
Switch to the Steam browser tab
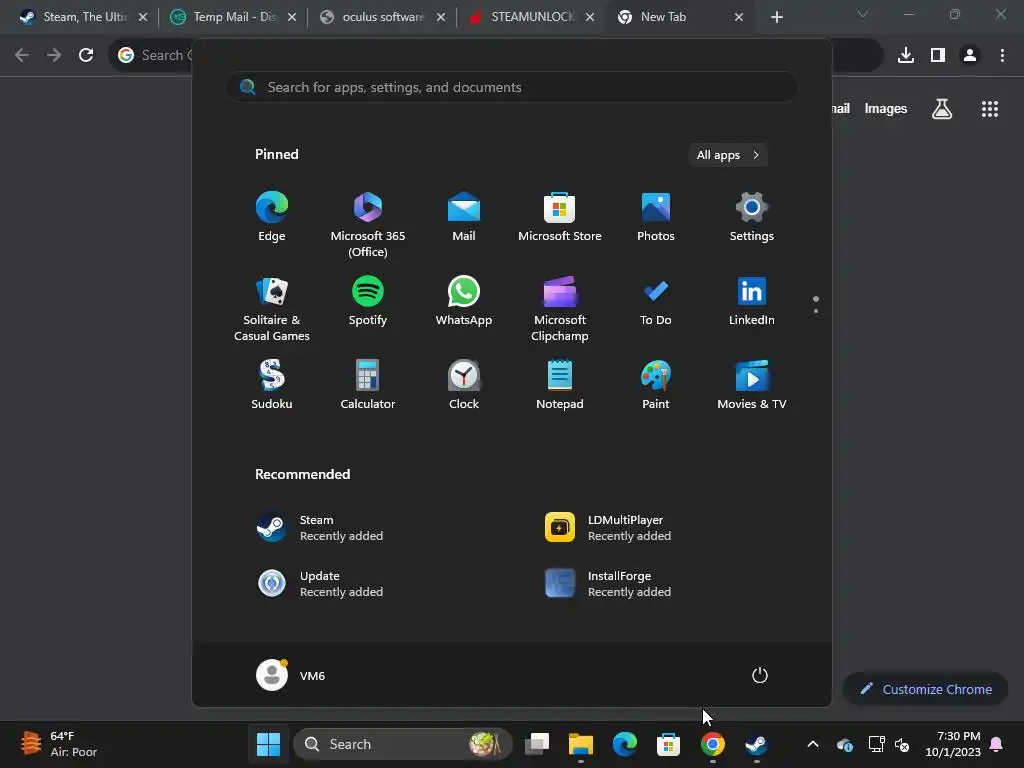point(83,17)
